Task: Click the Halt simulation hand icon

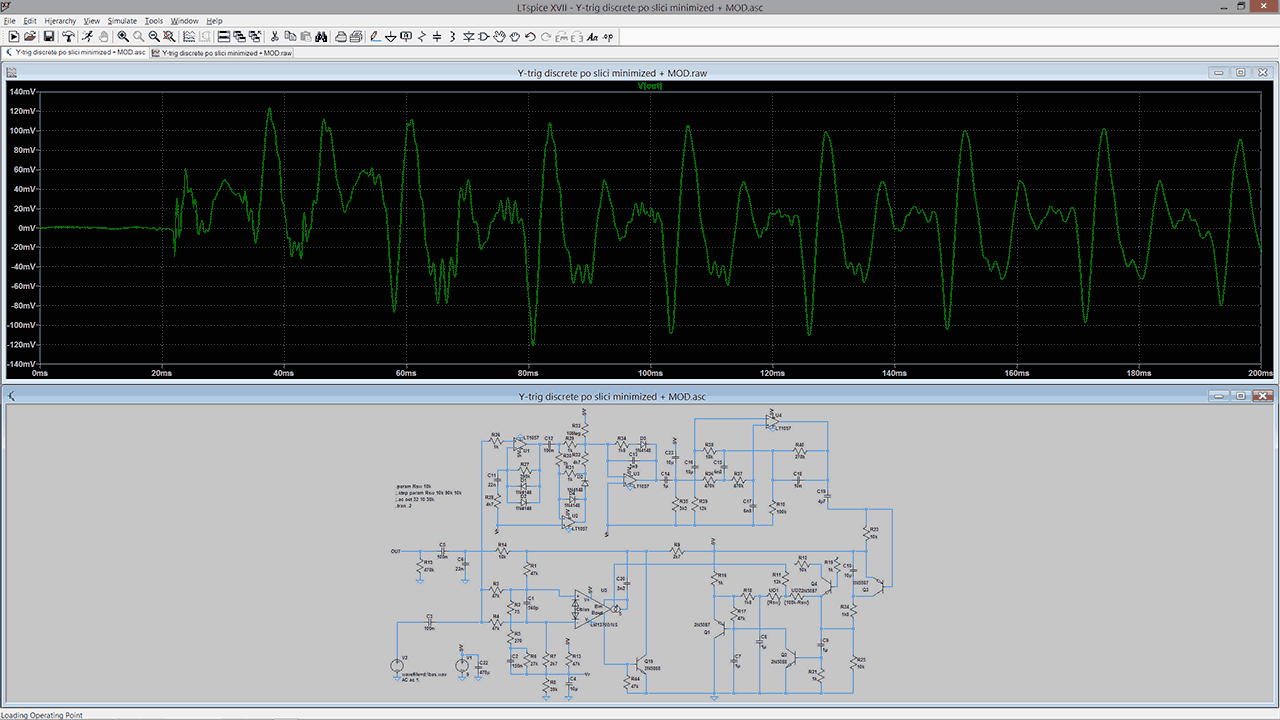Action: 103,37
